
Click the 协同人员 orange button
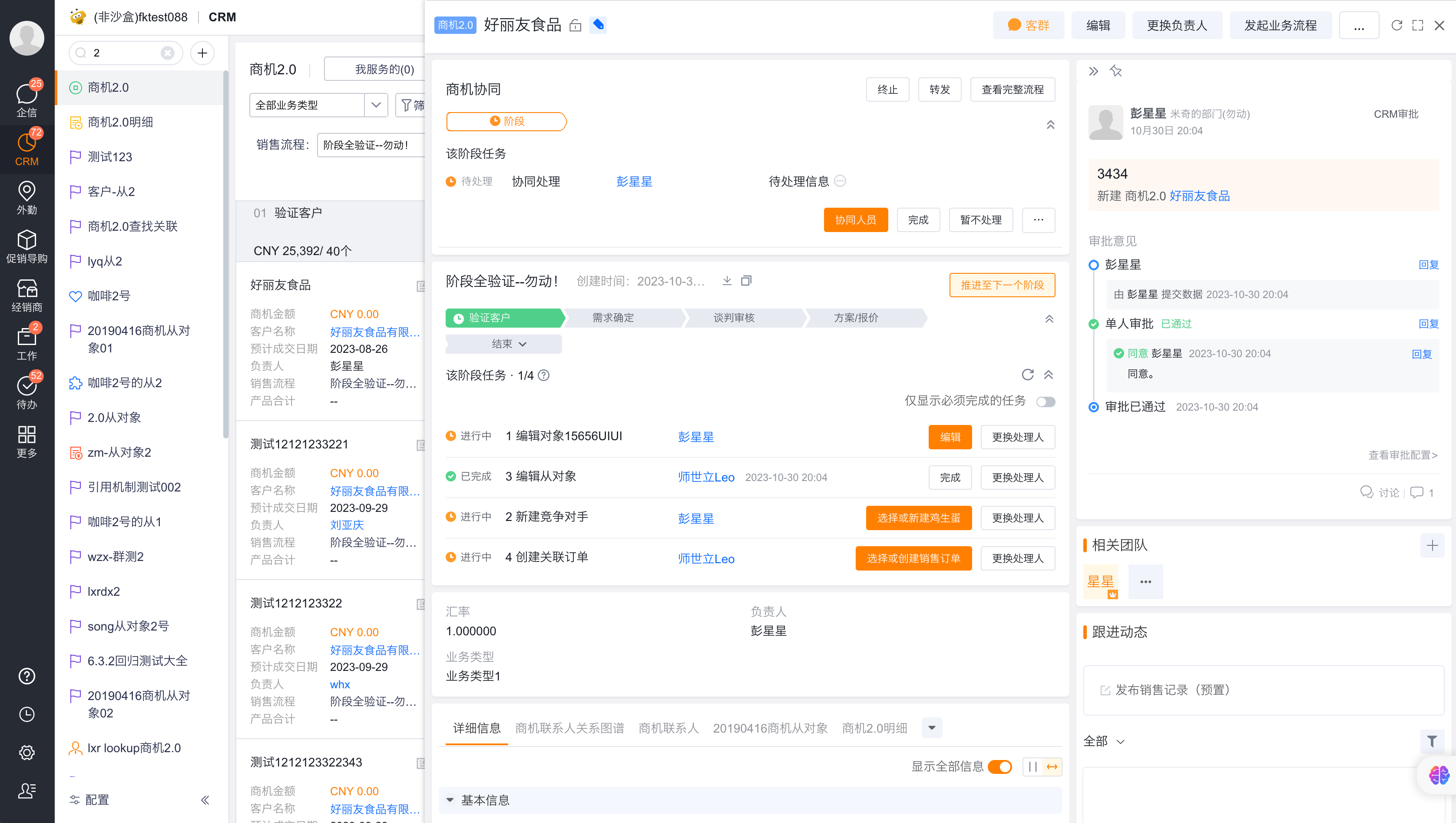(856, 220)
